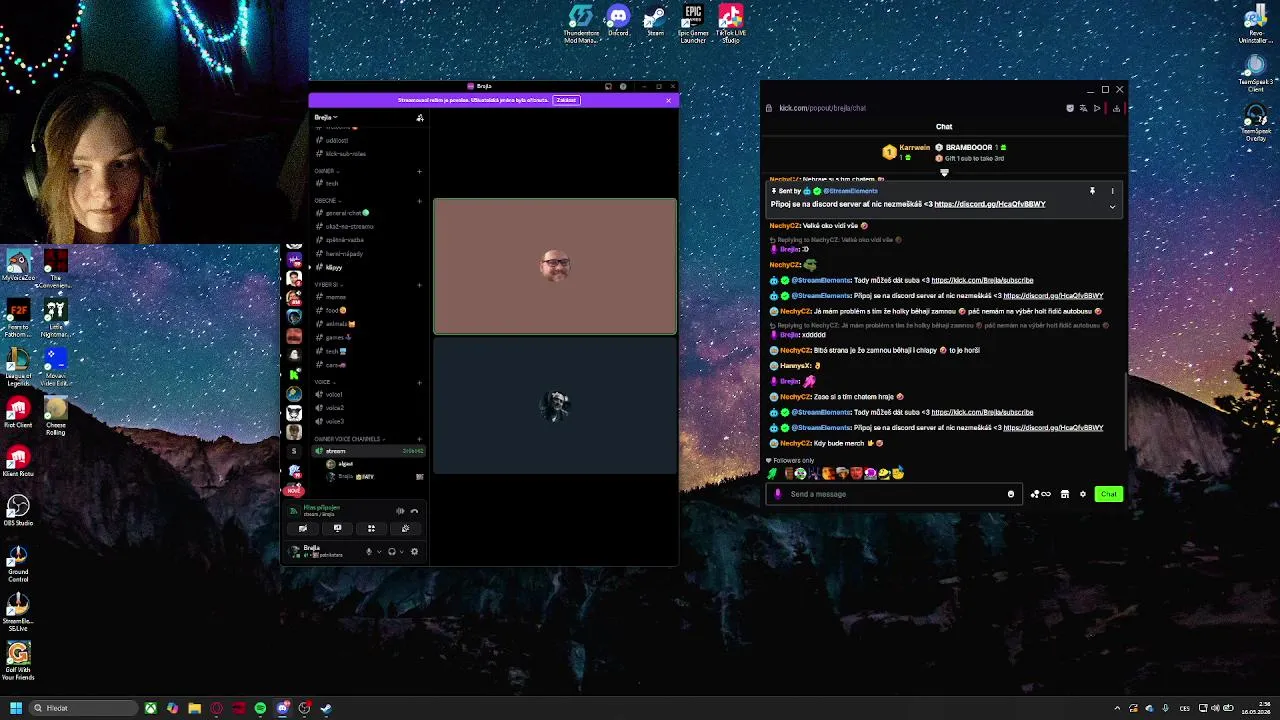The image size is (1280, 720).
Task: Click the Send a message input field
Action: [893, 494]
